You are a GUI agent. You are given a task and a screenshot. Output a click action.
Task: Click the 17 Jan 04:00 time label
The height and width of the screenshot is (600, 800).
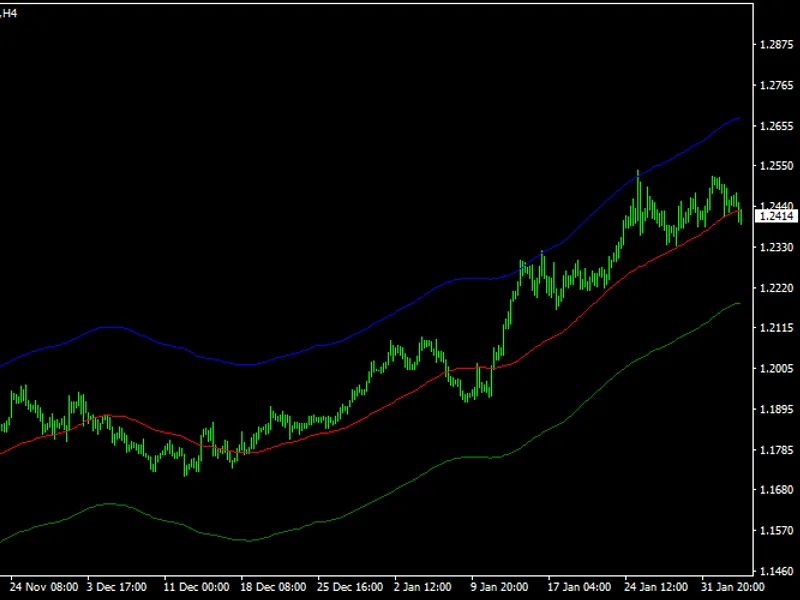click(x=579, y=587)
